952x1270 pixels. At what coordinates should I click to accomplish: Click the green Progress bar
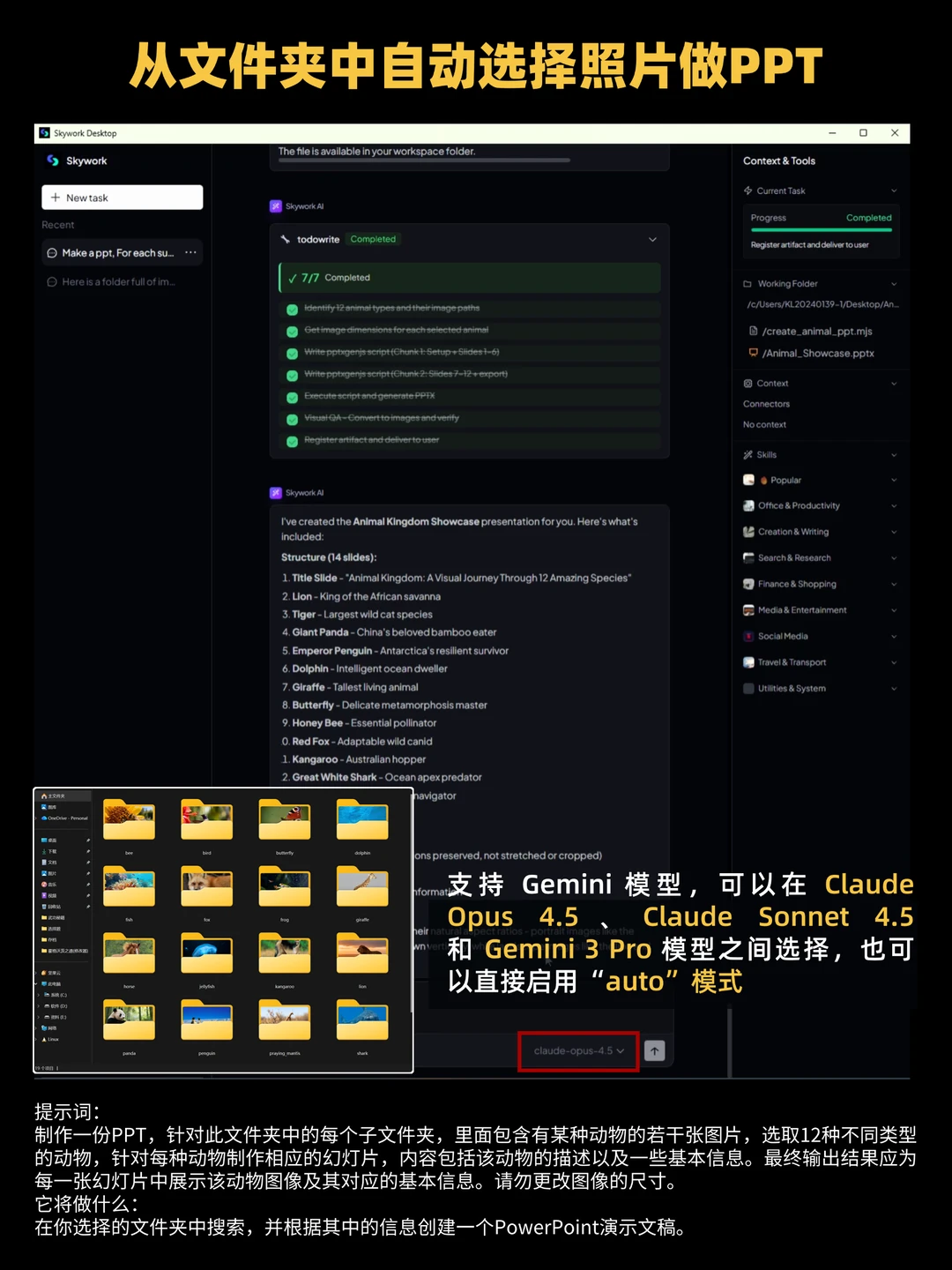tap(822, 229)
